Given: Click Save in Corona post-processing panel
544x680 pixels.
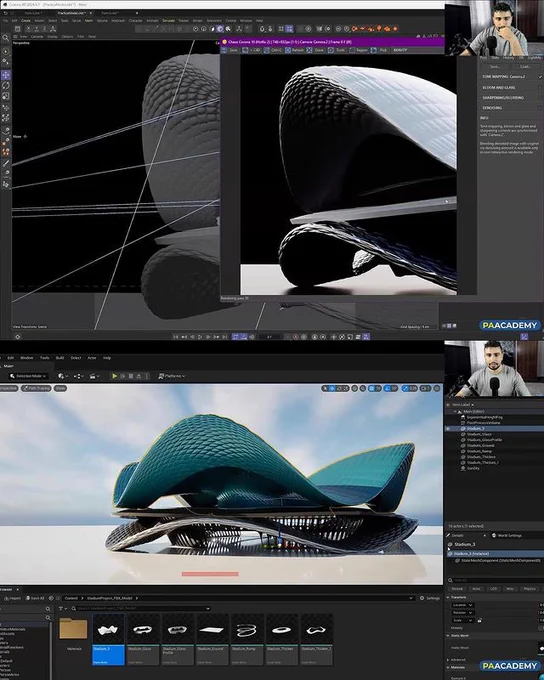Looking at the screenshot, I should pos(495,66).
